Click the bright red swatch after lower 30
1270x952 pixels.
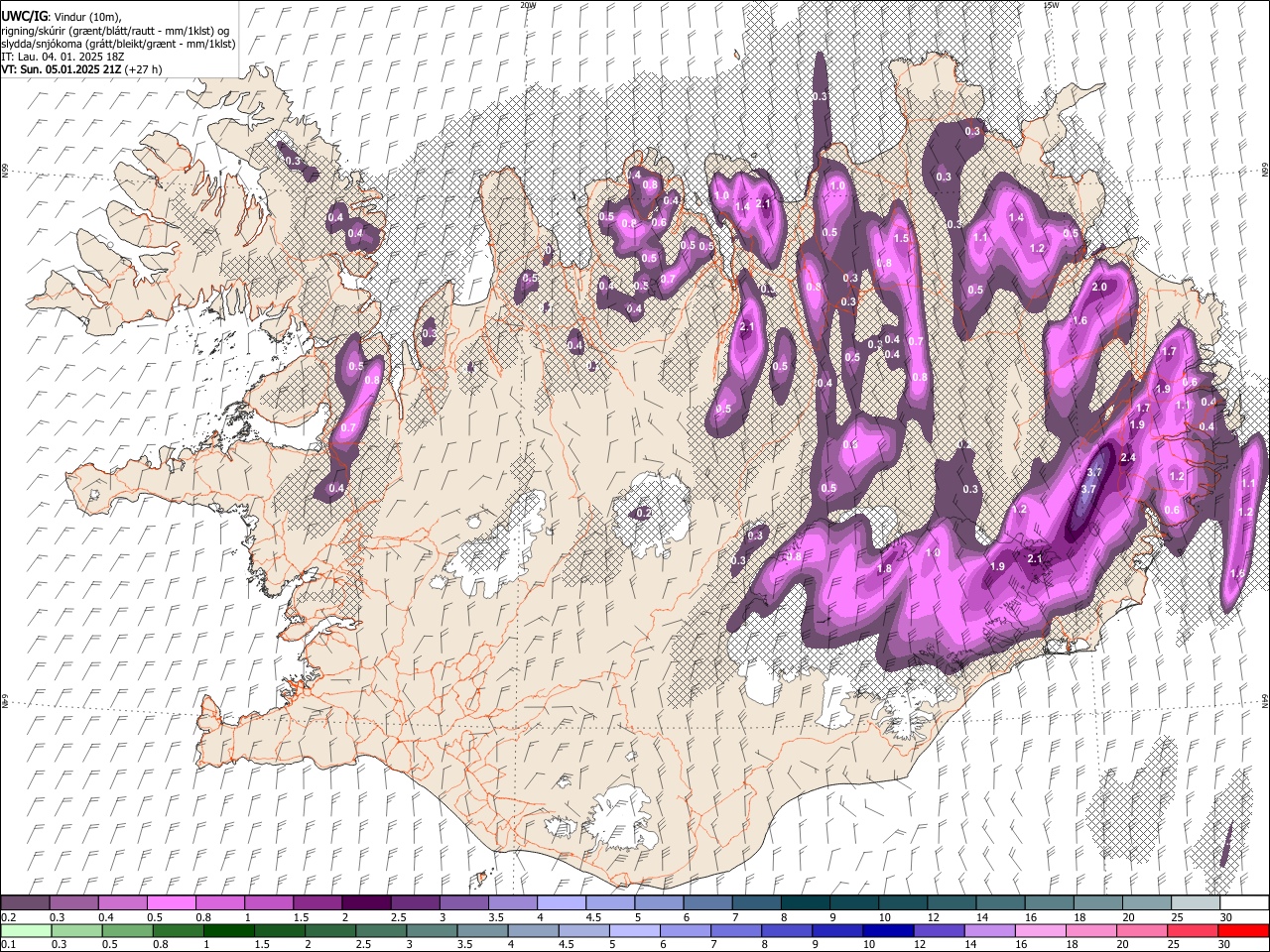pos(1244,930)
